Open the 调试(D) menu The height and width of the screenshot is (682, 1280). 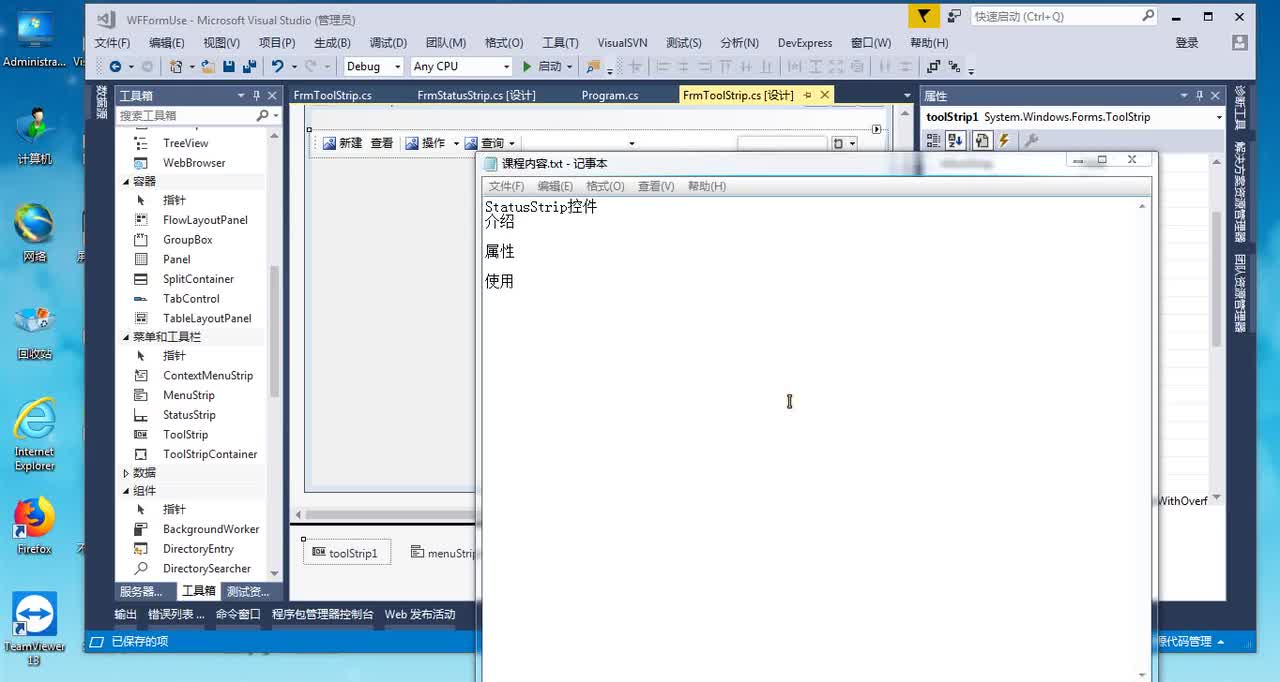(388, 43)
